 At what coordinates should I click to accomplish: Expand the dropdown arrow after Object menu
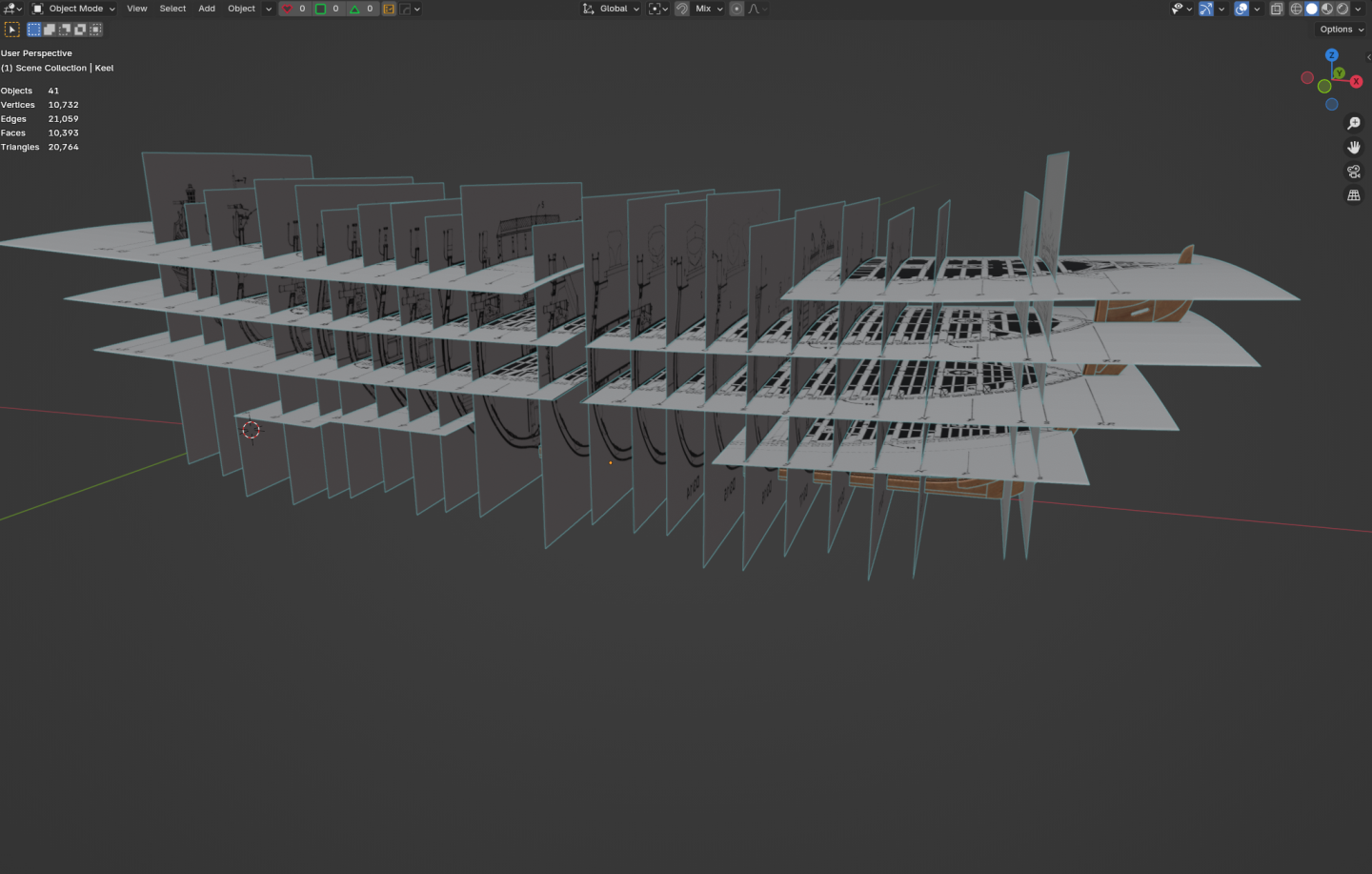268,9
